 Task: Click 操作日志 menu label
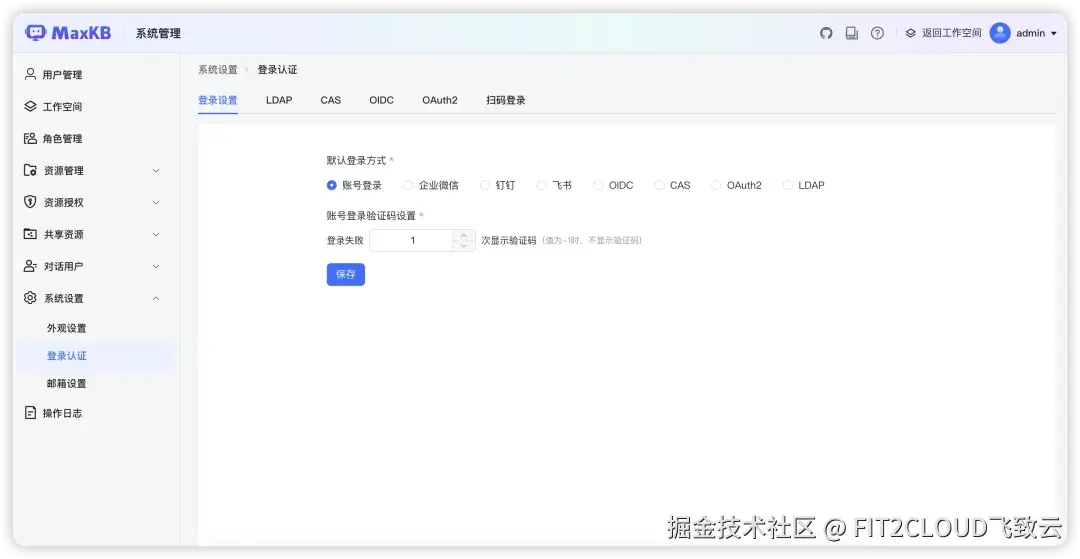[x=62, y=413]
